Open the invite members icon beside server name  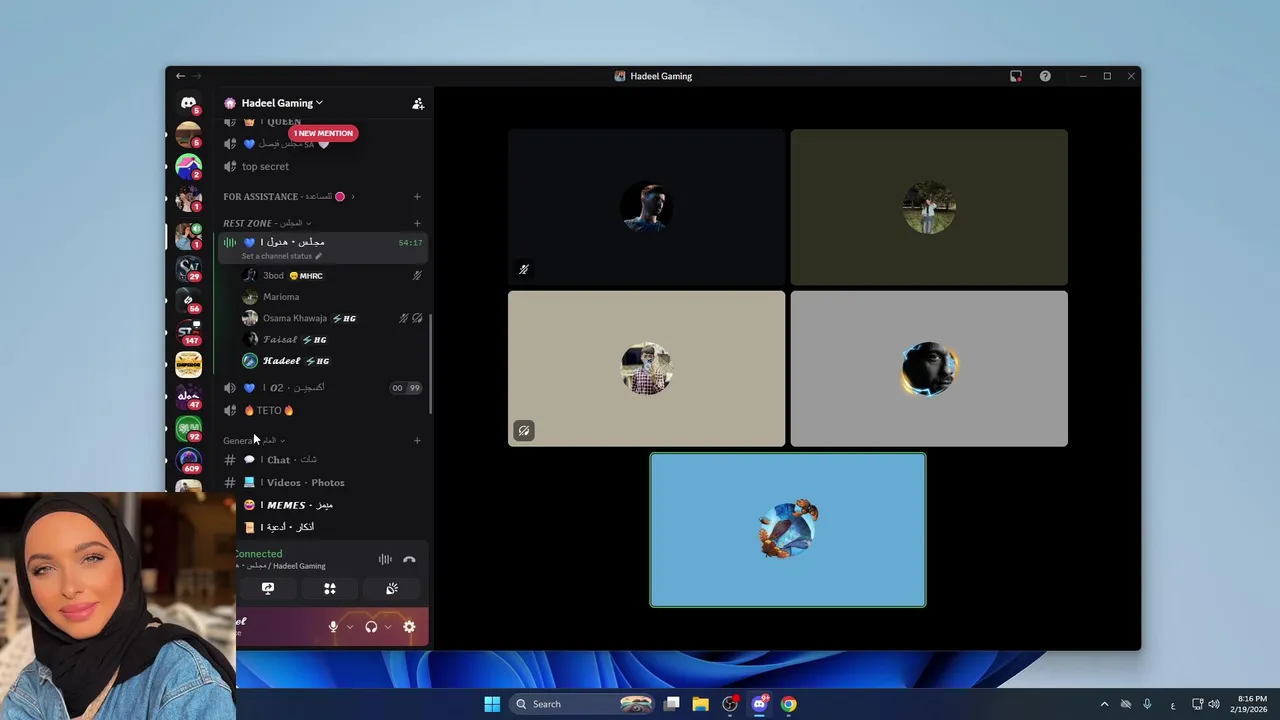click(418, 103)
